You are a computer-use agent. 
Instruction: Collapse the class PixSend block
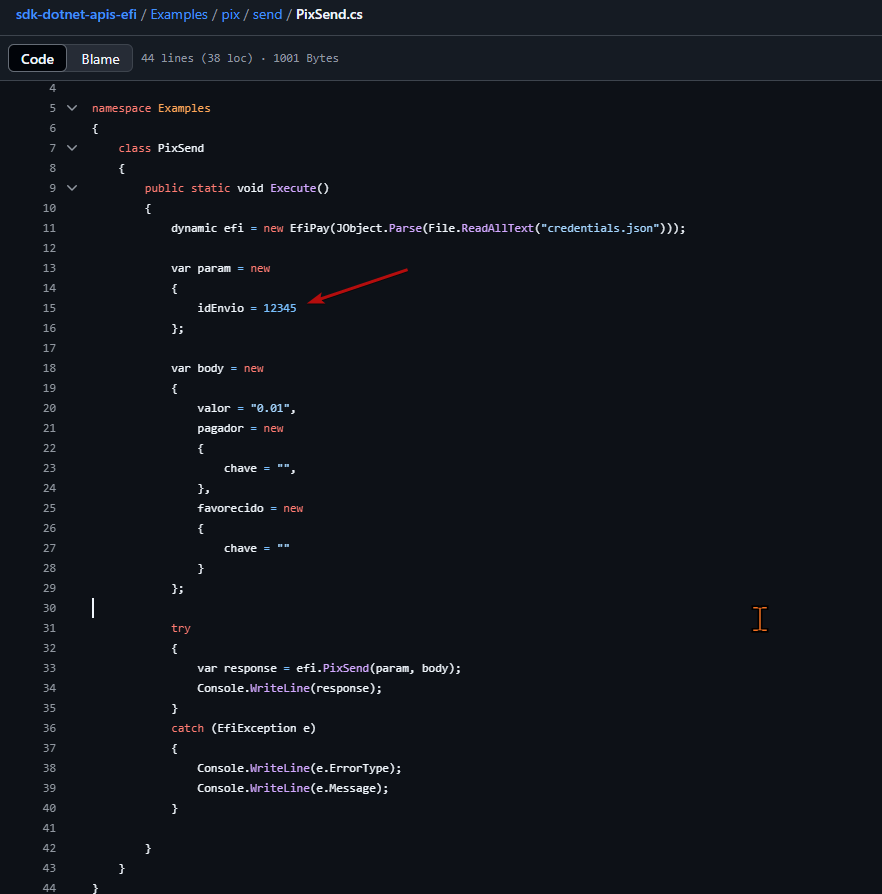[x=72, y=148]
